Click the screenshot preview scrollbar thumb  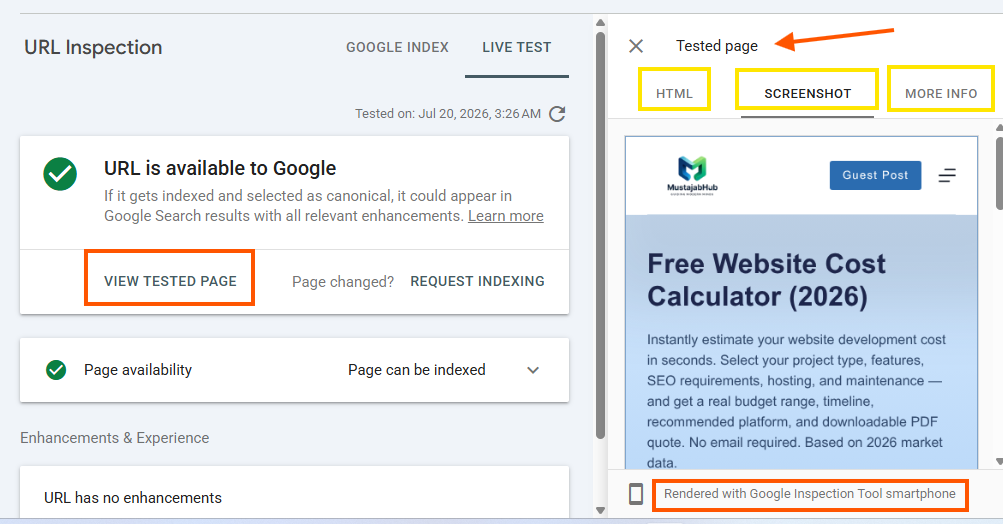click(999, 173)
